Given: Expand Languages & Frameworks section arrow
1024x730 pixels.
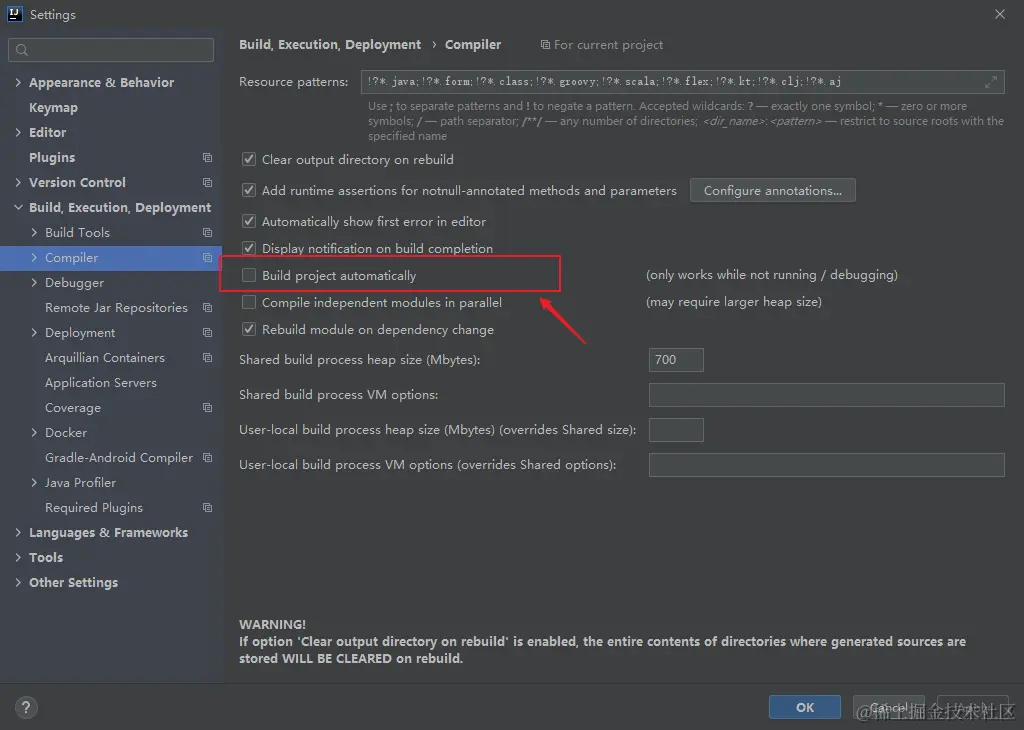Looking at the screenshot, I should (18, 533).
